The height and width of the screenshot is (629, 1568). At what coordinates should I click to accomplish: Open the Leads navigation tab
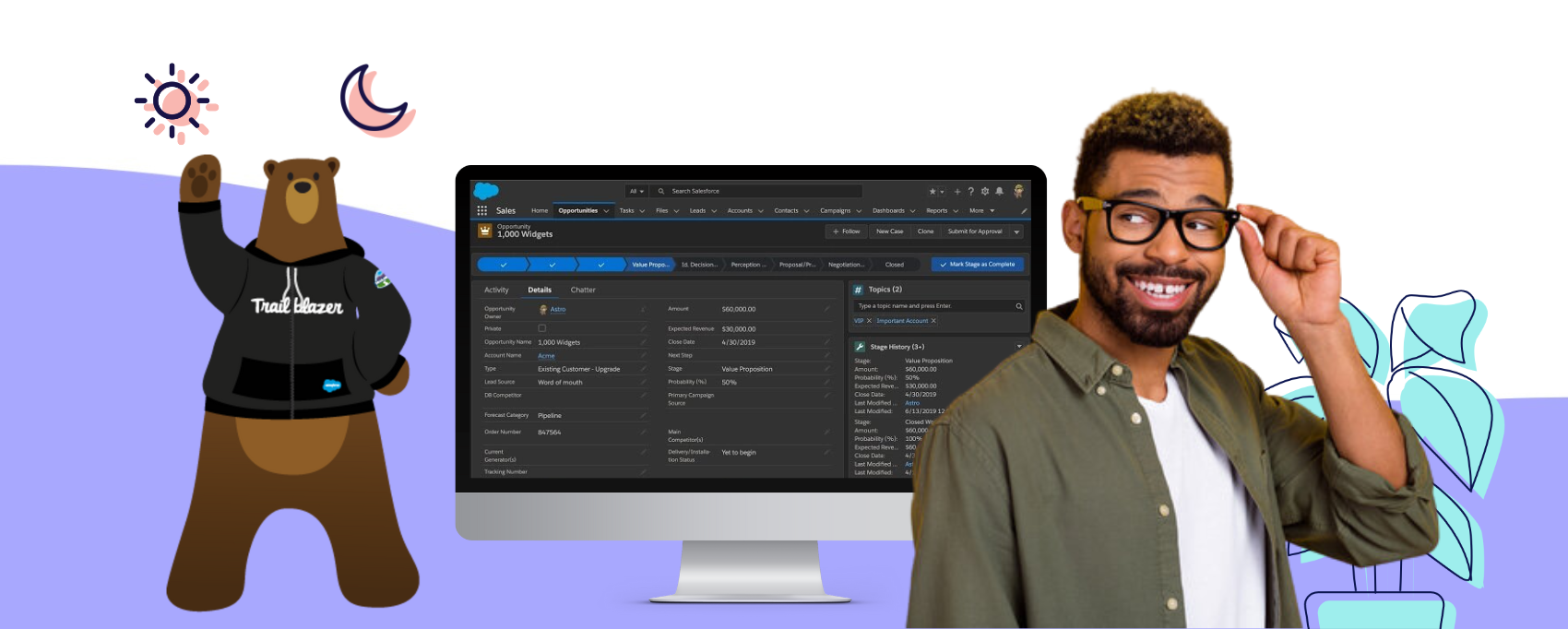[697, 210]
